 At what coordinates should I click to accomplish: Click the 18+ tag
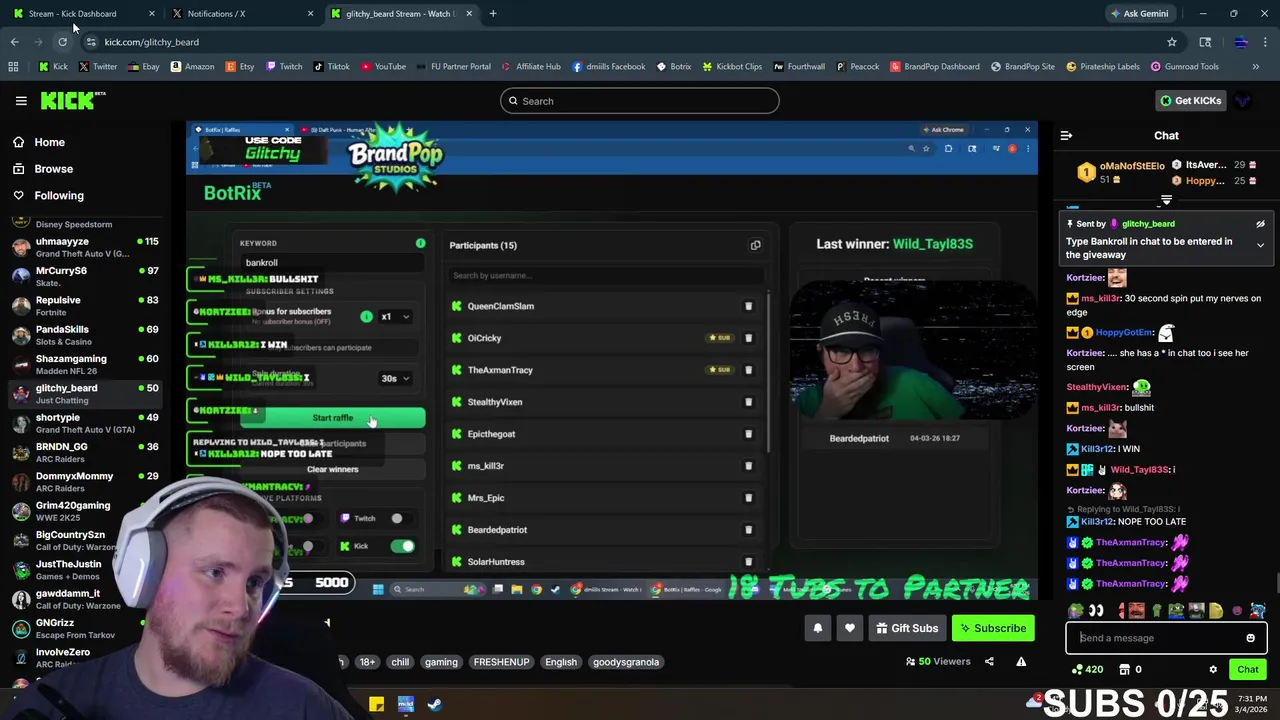click(368, 662)
